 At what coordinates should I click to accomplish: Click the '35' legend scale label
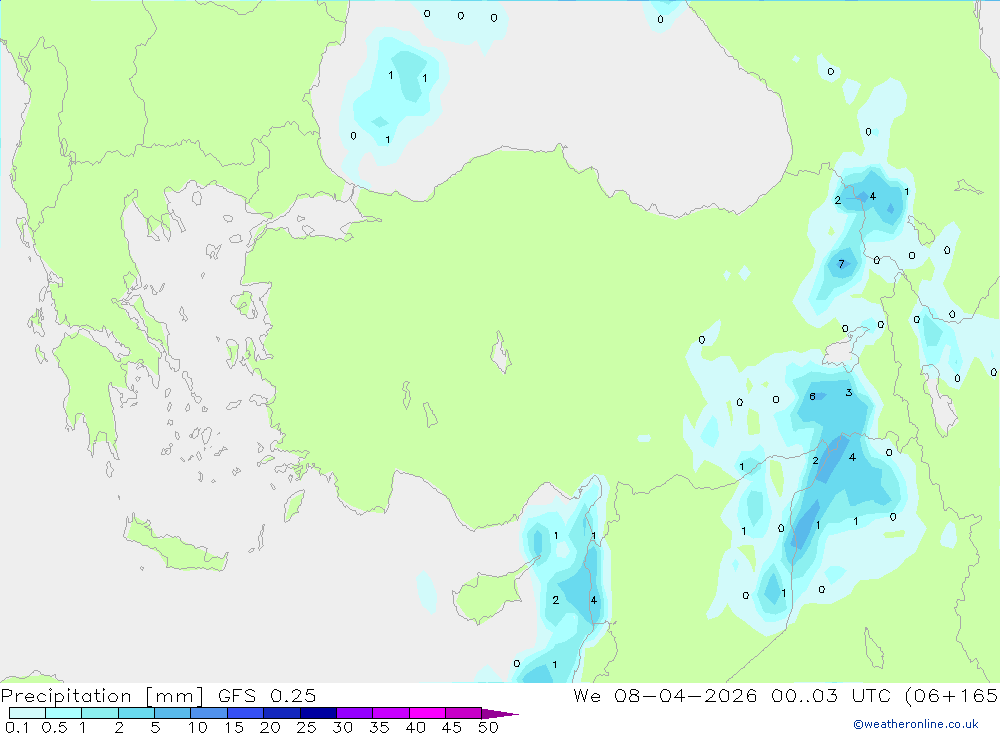pyautogui.click(x=379, y=727)
